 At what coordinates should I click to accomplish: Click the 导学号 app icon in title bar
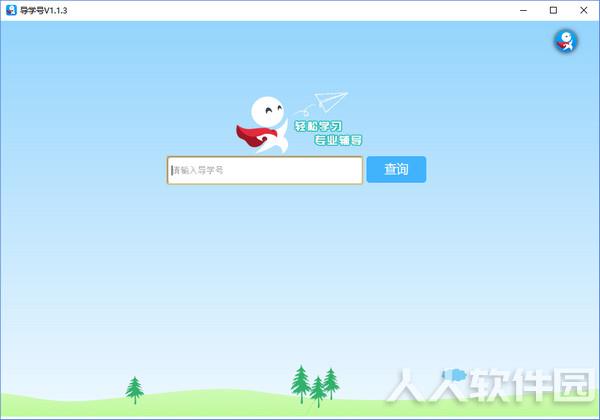click(x=11, y=10)
